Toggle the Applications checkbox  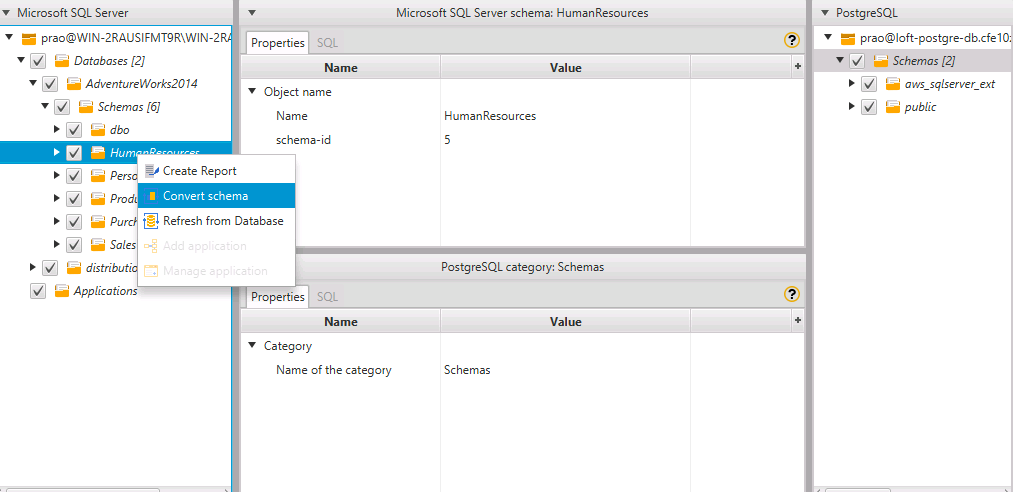pos(38,291)
